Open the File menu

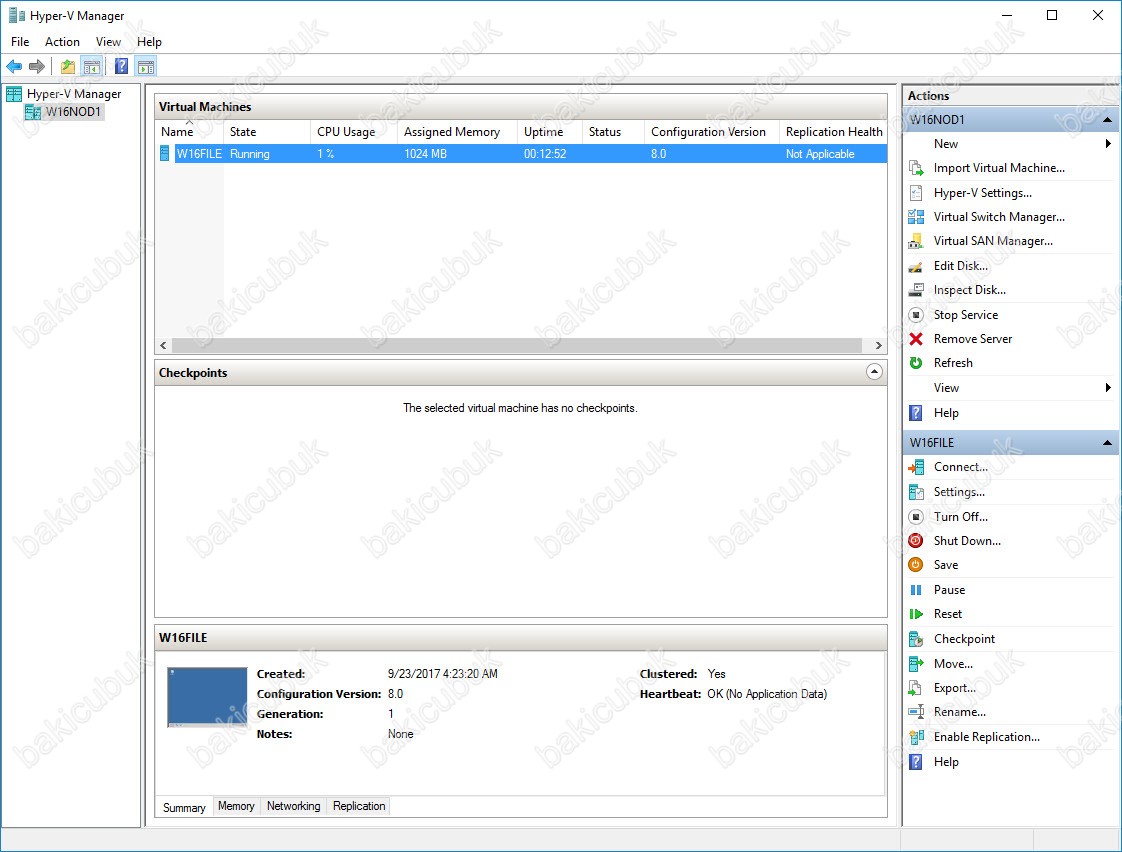(x=20, y=41)
